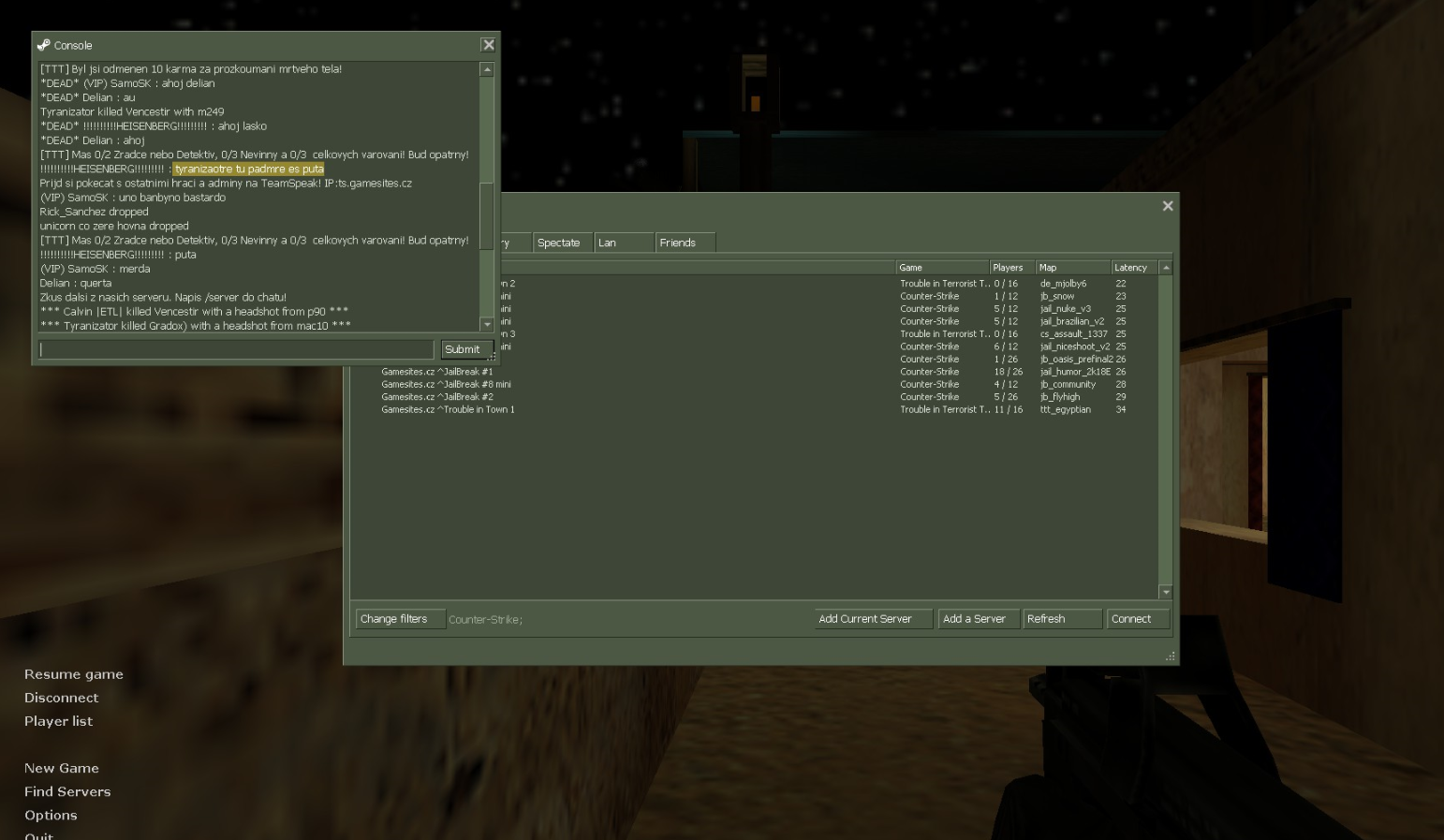
Task: Click server browser resize grip corner
Action: point(1171,657)
